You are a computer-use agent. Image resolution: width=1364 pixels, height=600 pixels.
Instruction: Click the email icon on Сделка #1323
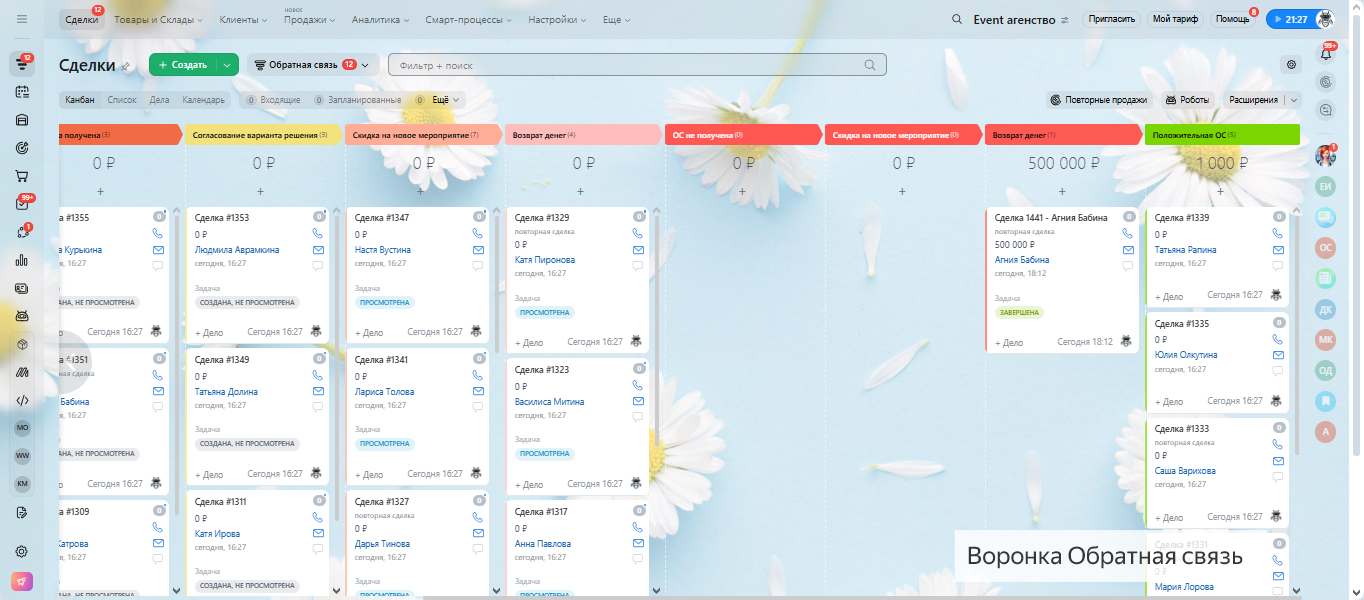[x=638, y=402]
